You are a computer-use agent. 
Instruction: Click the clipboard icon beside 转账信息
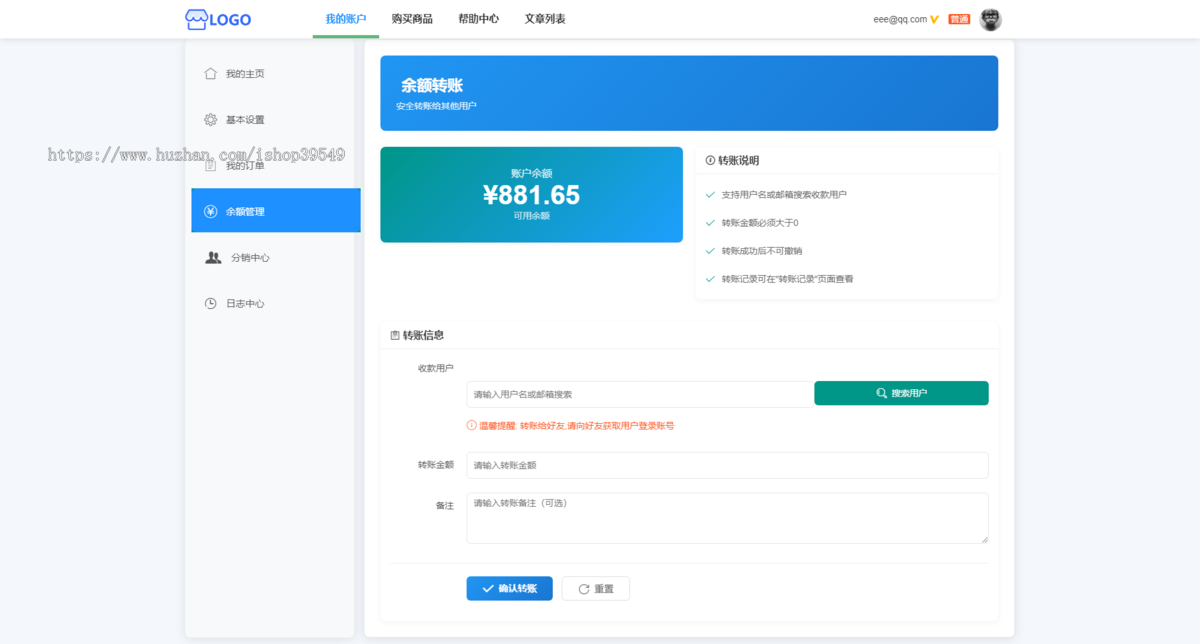coord(395,335)
